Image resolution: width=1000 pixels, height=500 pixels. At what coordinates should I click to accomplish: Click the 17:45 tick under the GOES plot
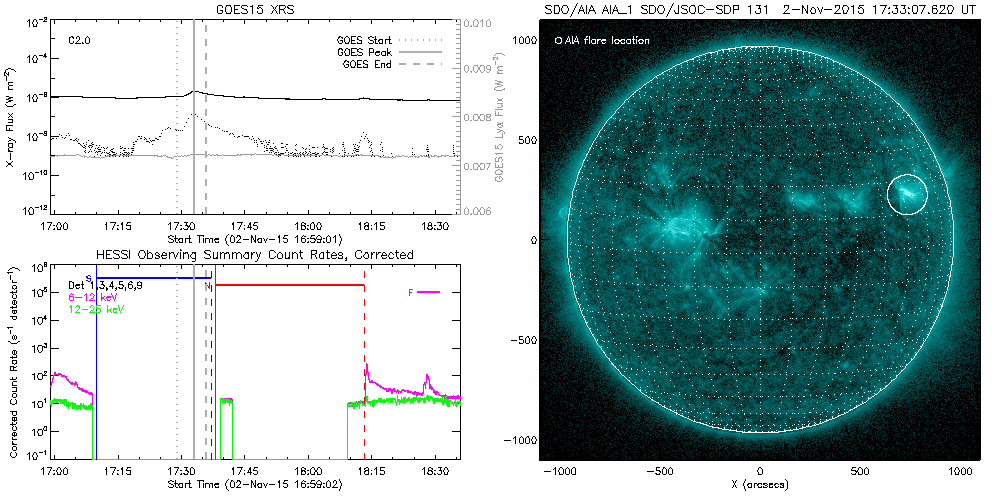(x=245, y=227)
